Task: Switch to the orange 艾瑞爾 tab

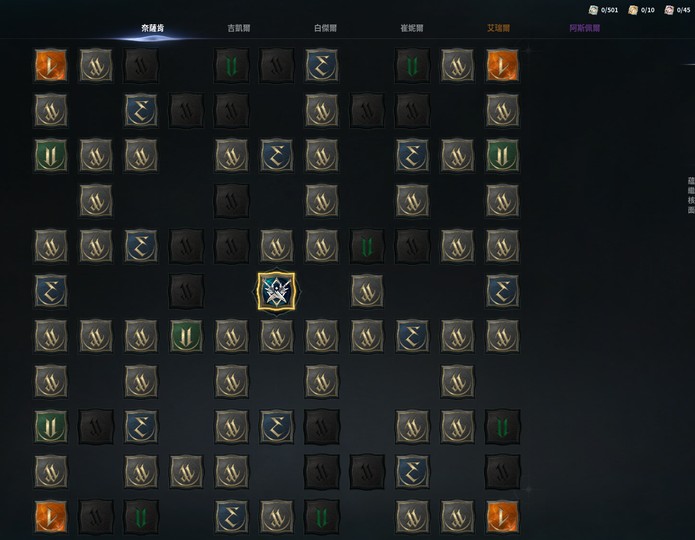Action: point(499,28)
